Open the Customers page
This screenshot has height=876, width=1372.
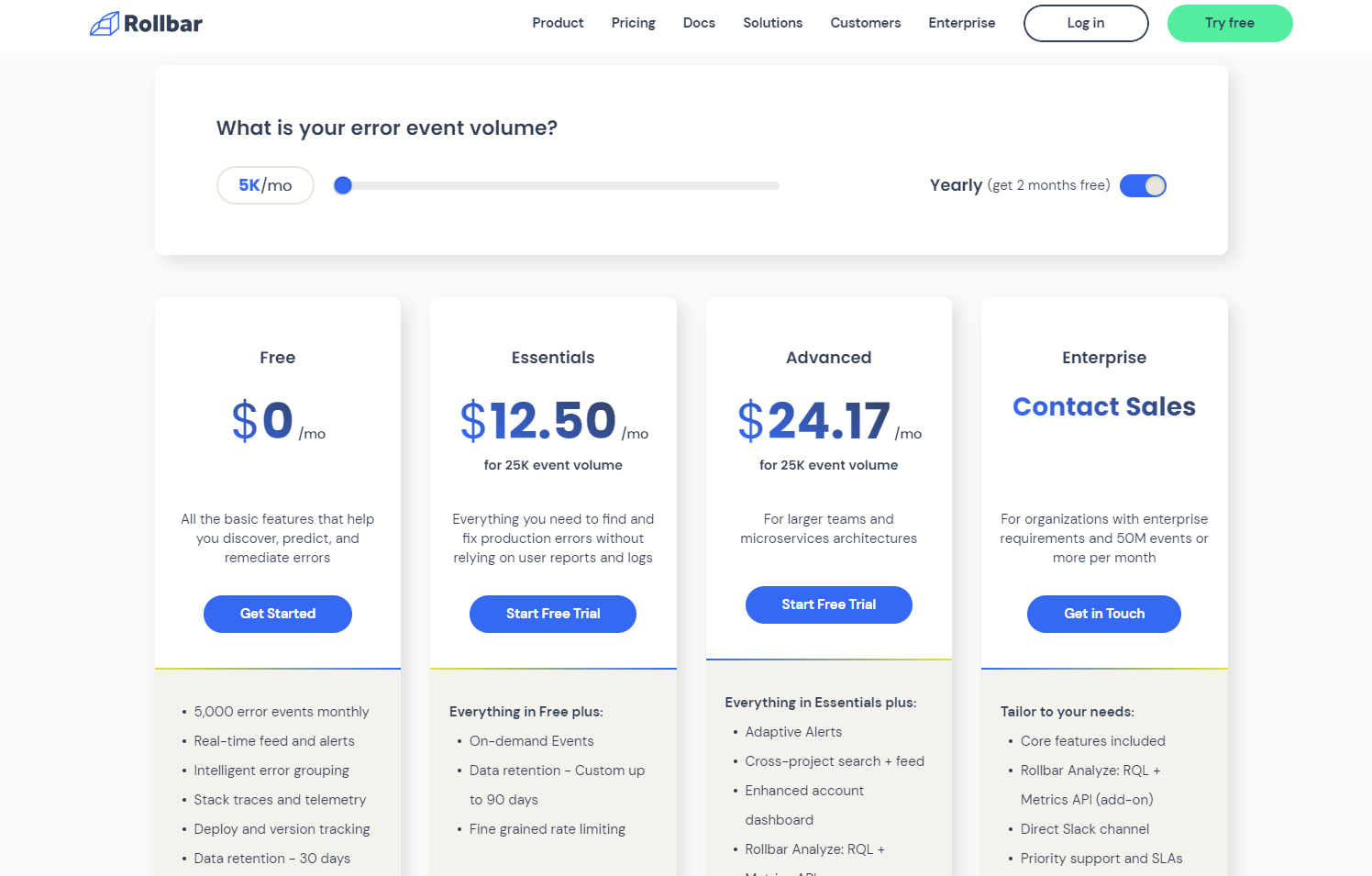pos(865,23)
